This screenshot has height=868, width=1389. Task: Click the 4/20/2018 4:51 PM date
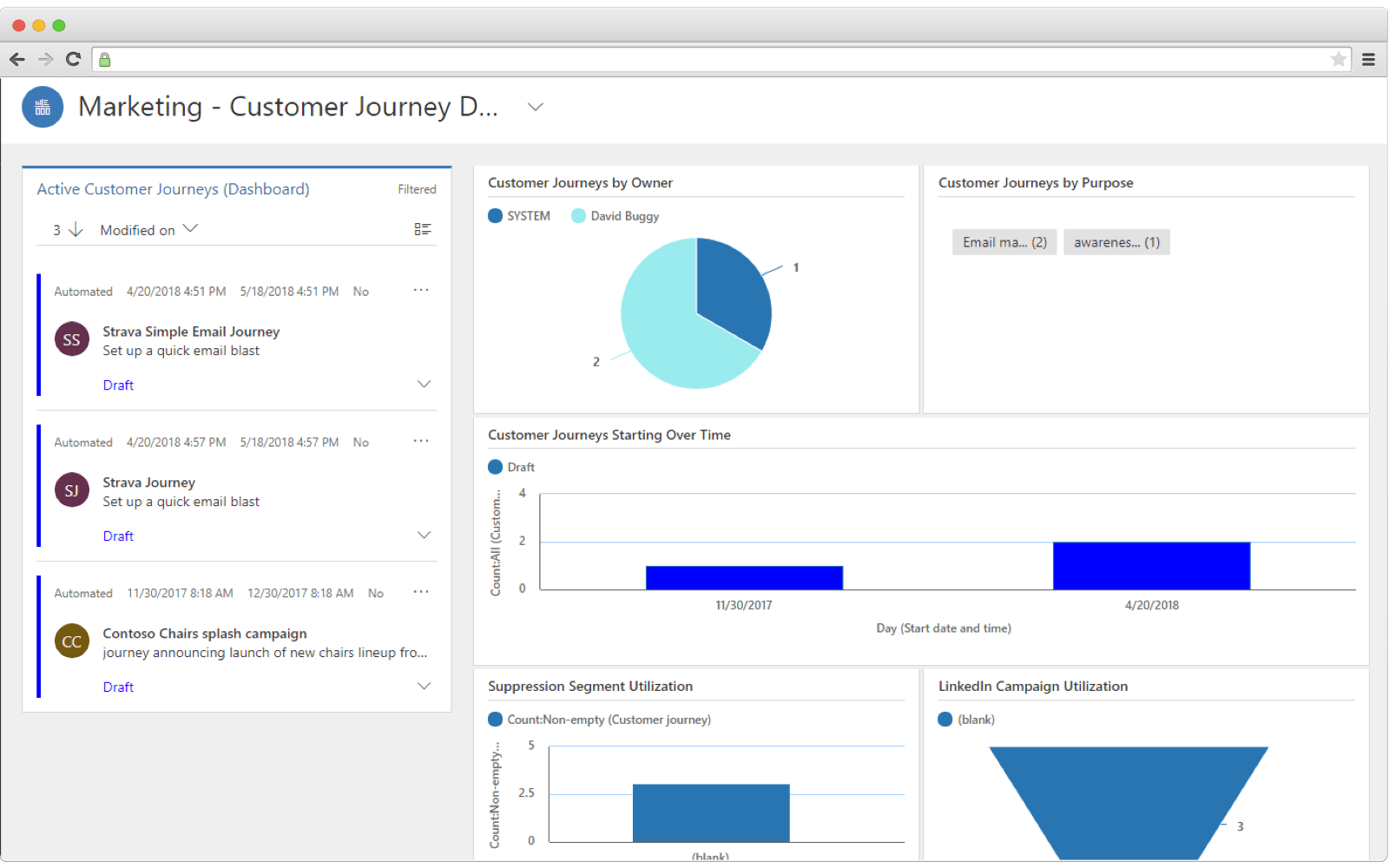point(176,292)
